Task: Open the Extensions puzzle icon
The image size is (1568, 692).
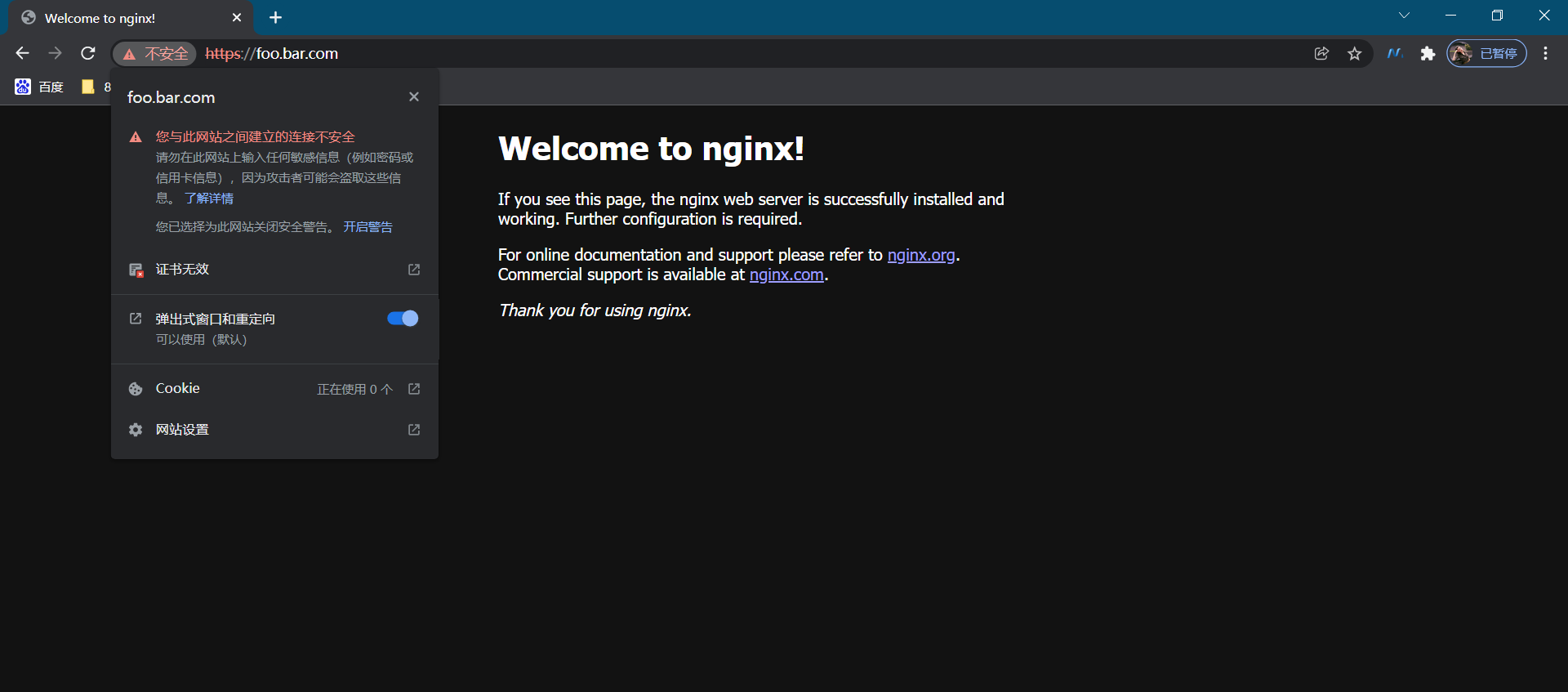Action: click(x=1428, y=53)
